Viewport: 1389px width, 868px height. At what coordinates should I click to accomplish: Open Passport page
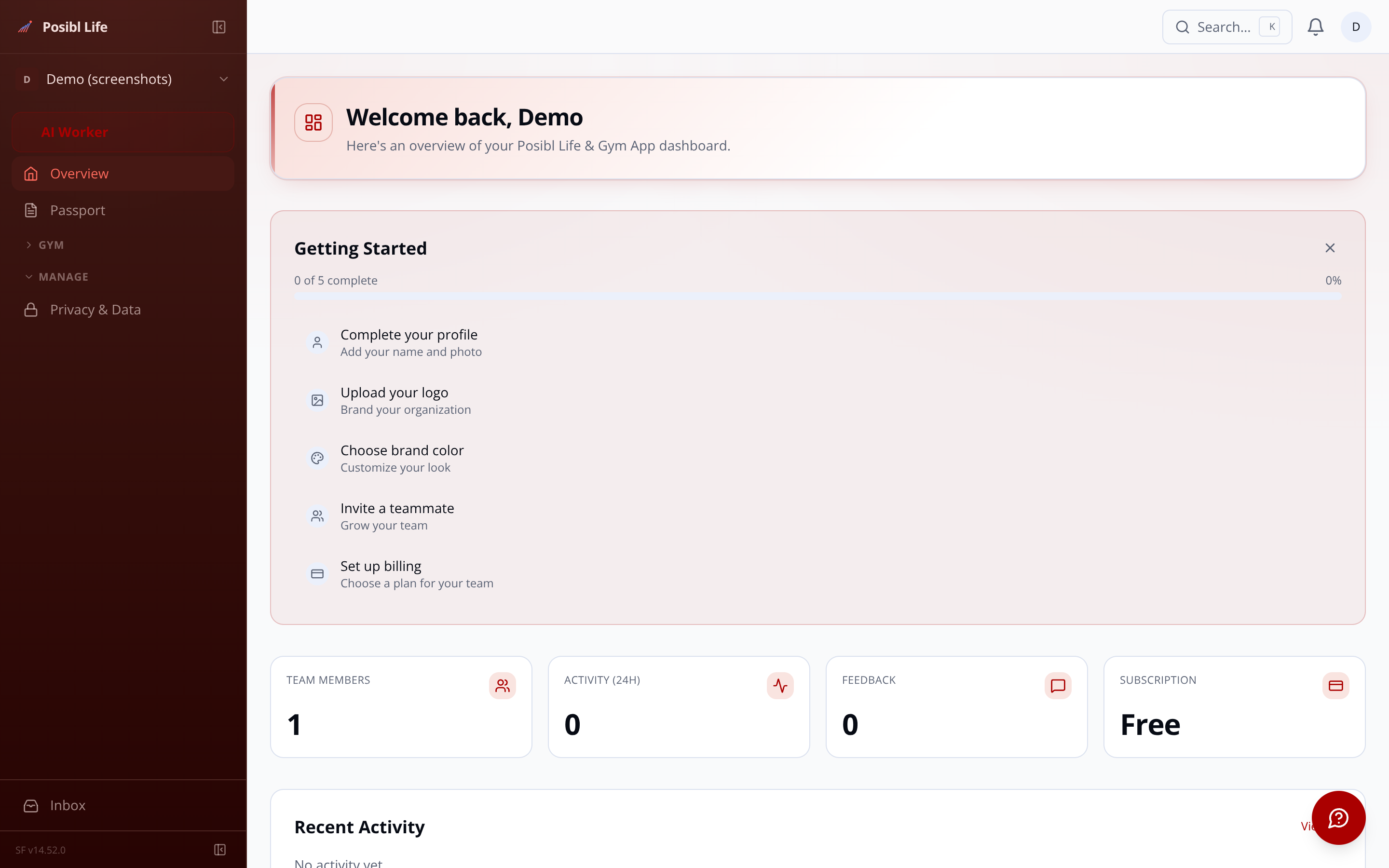tap(123, 210)
